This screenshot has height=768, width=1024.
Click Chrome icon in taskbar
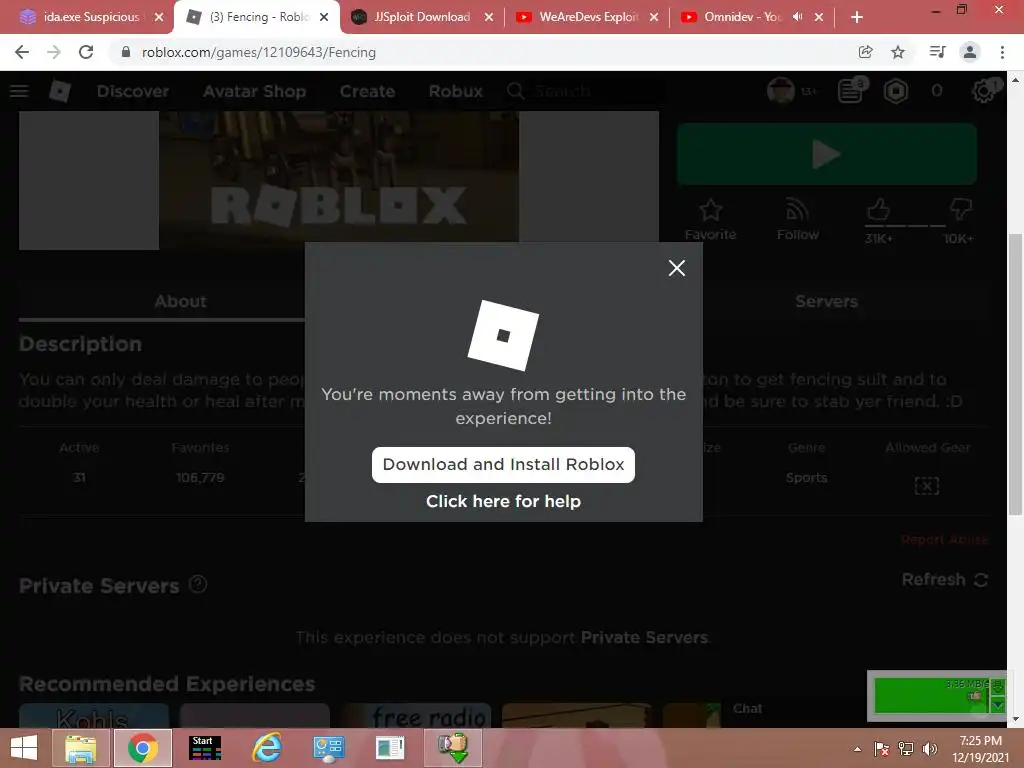tap(142, 748)
